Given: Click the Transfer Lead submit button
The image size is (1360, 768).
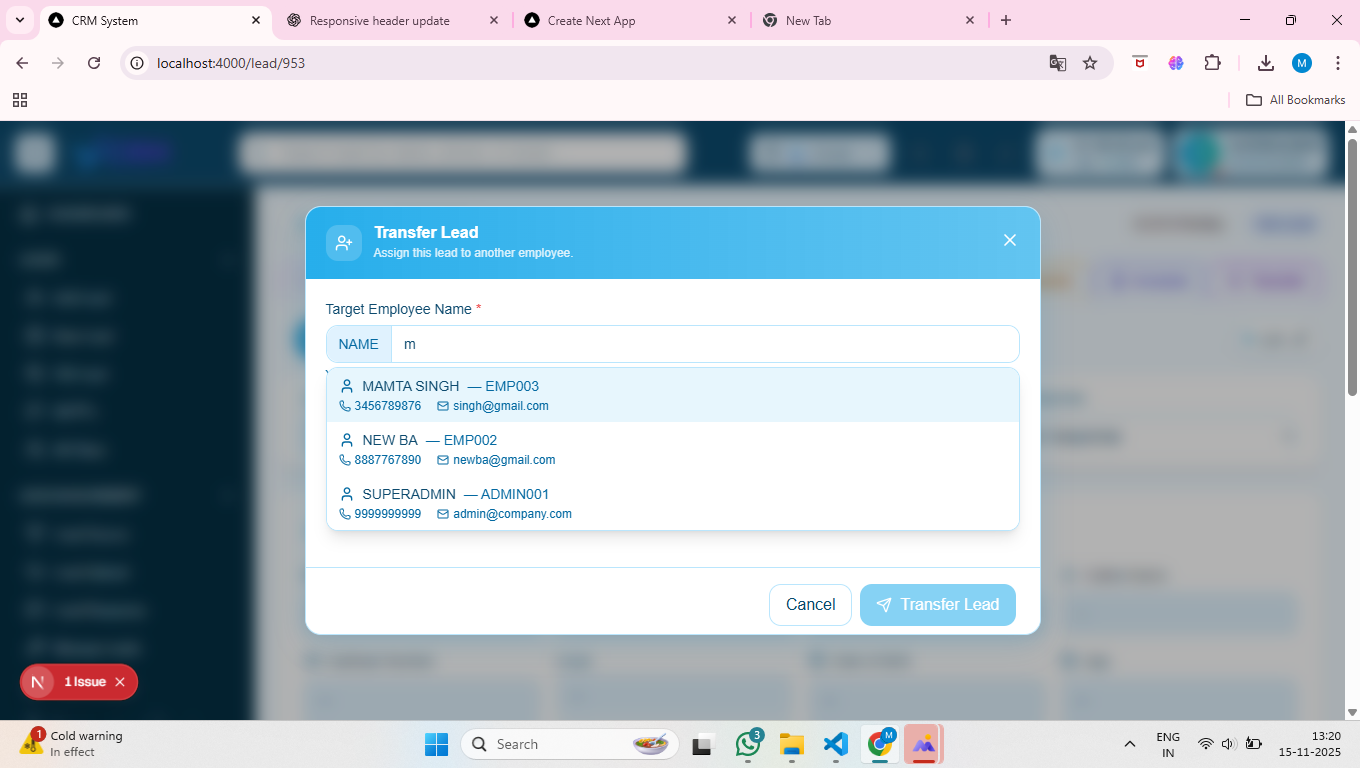Looking at the screenshot, I should click(x=937, y=605).
